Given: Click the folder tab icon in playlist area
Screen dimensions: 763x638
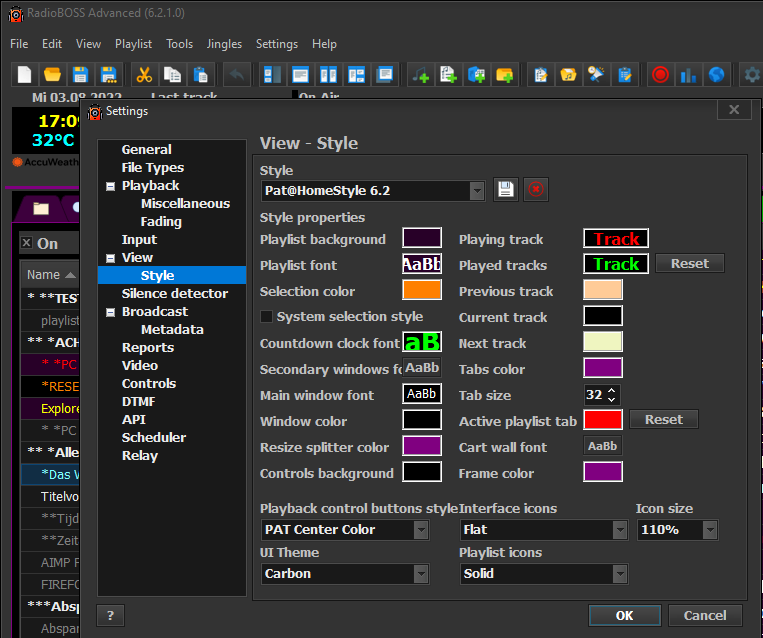Looking at the screenshot, I should click(x=41, y=208).
